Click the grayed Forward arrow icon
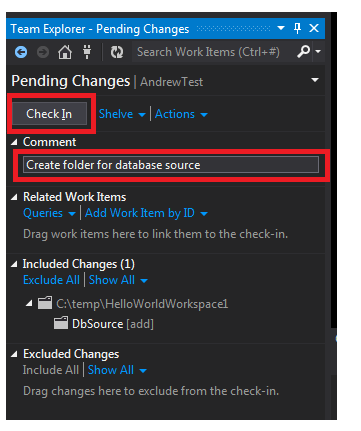361x431 pixels. [43, 52]
